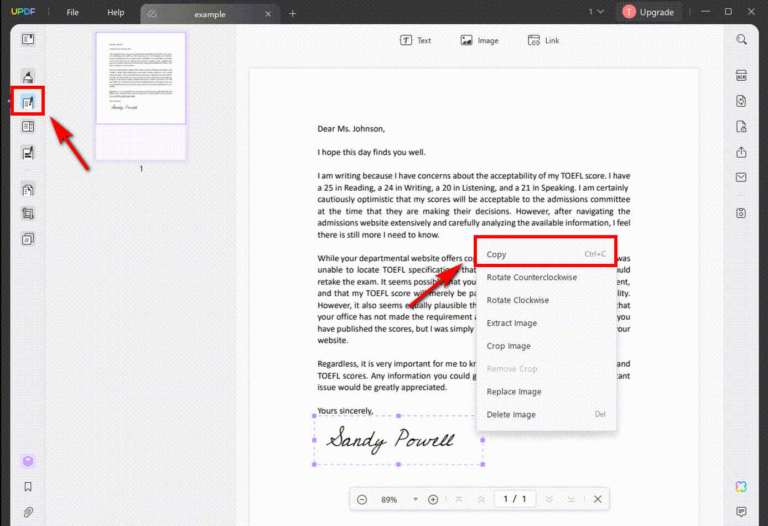
Task: Select the Link editing tool
Action: pos(543,41)
